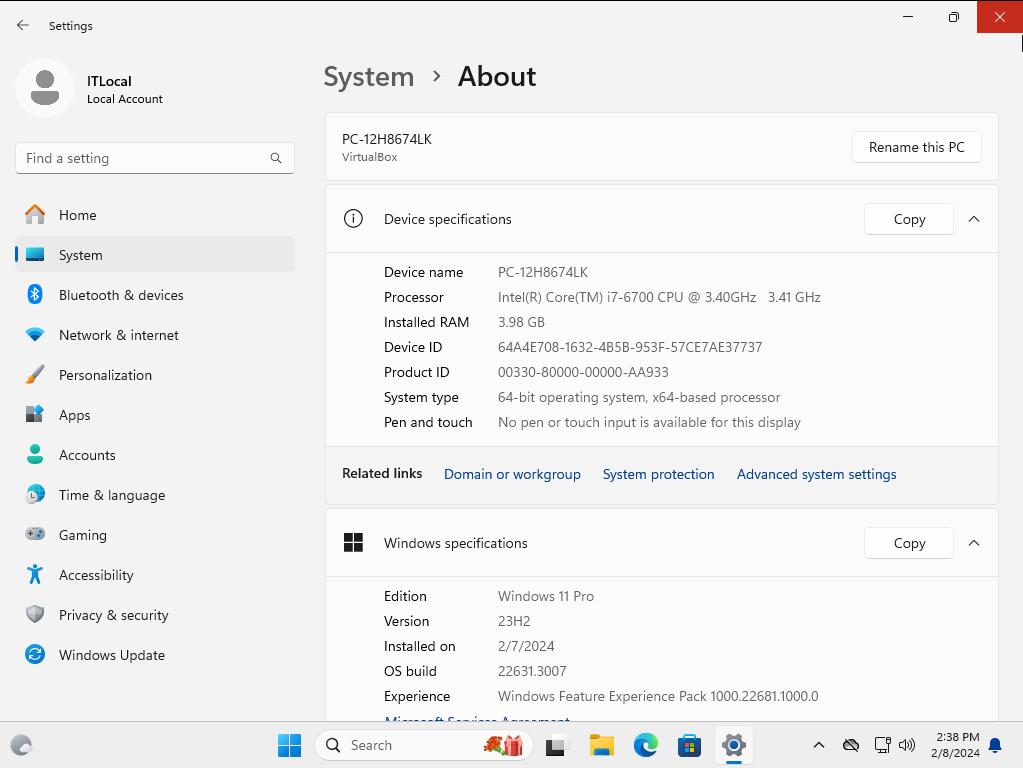Open Task View on taskbar
The height and width of the screenshot is (768, 1023).
point(557,745)
